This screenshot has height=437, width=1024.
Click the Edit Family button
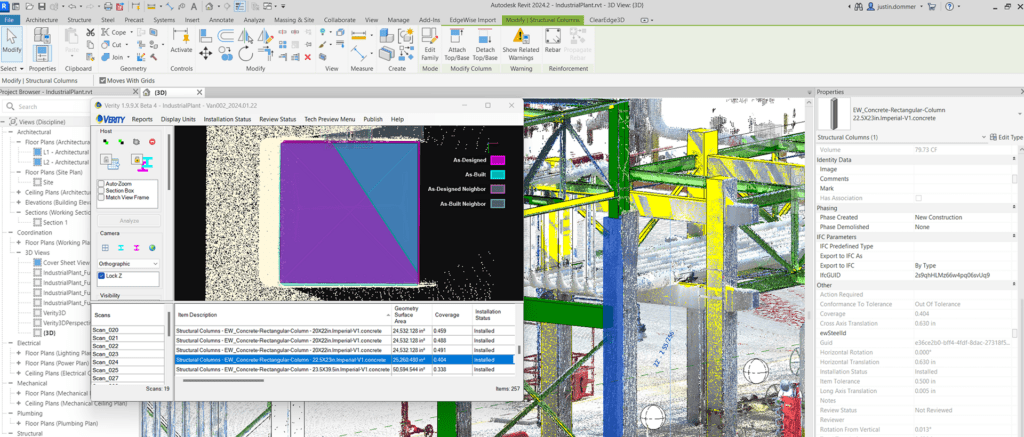click(430, 44)
